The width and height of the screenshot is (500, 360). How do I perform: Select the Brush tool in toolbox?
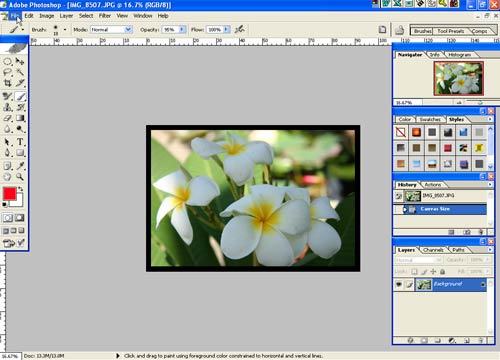click(20, 97)
